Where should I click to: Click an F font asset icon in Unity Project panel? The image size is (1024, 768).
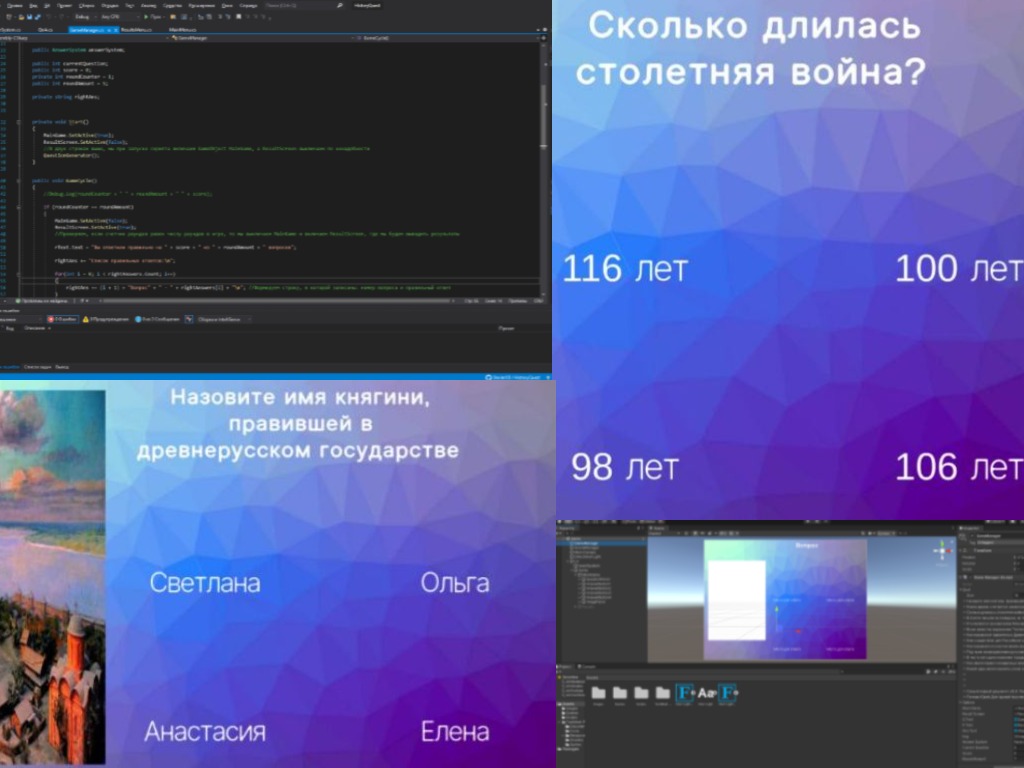[x=684, y=692]
